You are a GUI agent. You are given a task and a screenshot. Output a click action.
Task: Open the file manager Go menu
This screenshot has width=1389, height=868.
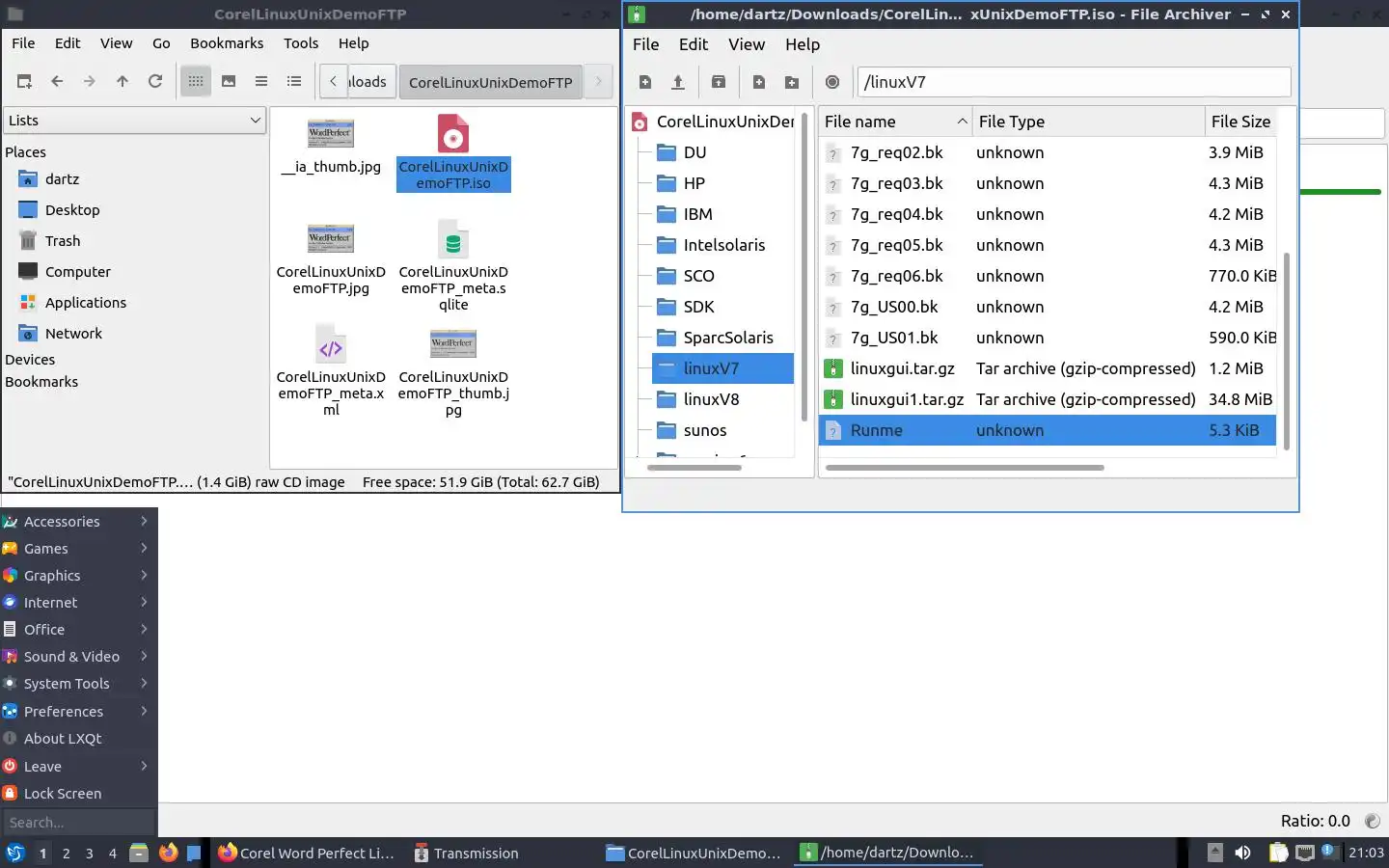(161, 43)
